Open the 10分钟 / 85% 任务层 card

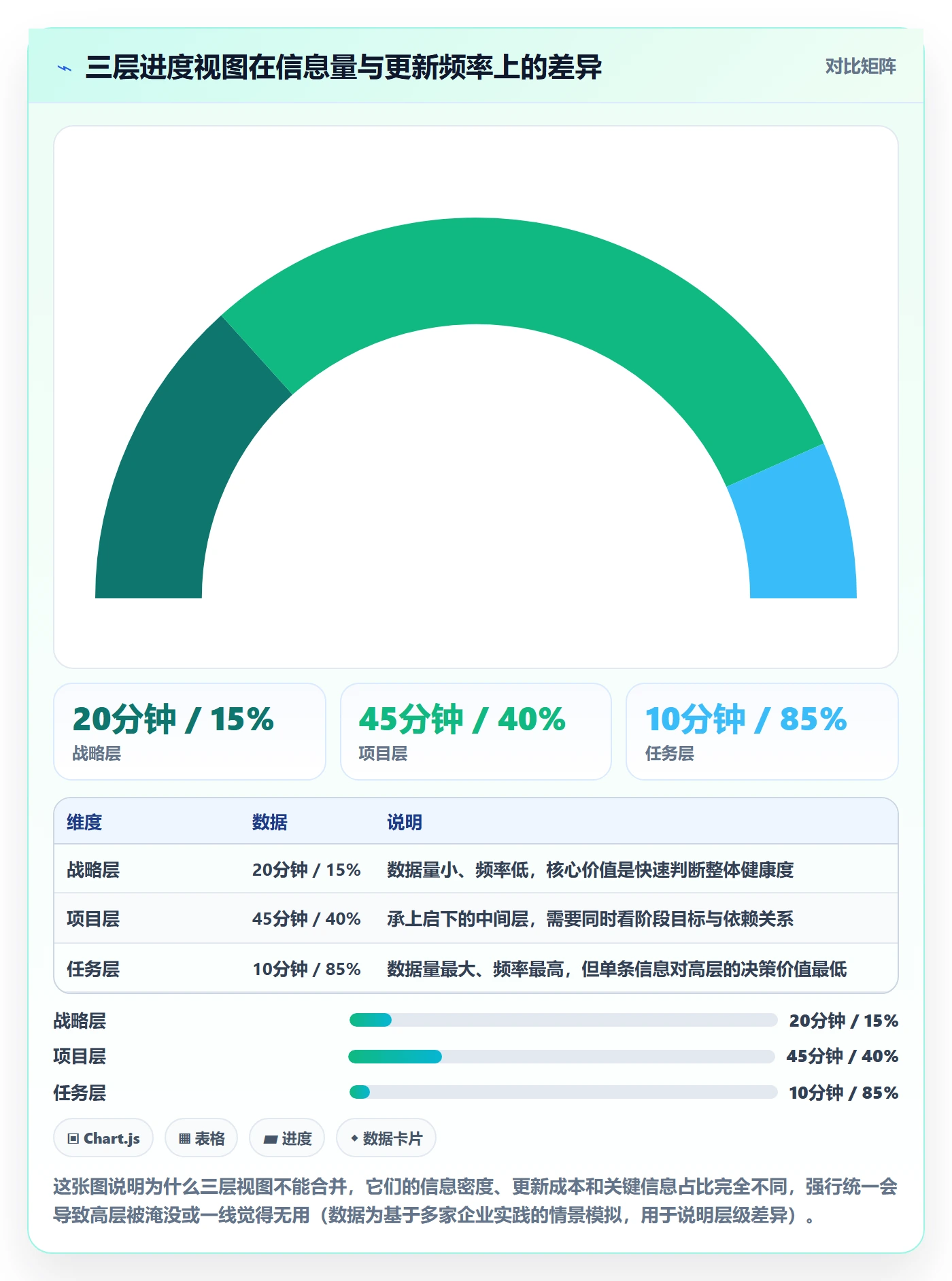(x=762, y=732)
